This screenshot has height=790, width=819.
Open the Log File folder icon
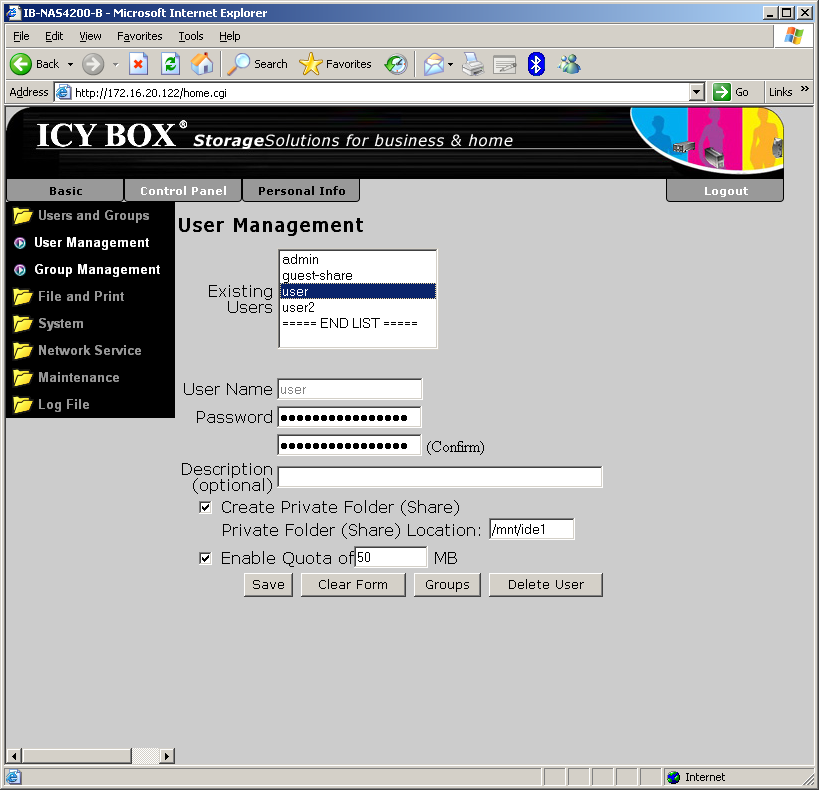coord(22,404)
